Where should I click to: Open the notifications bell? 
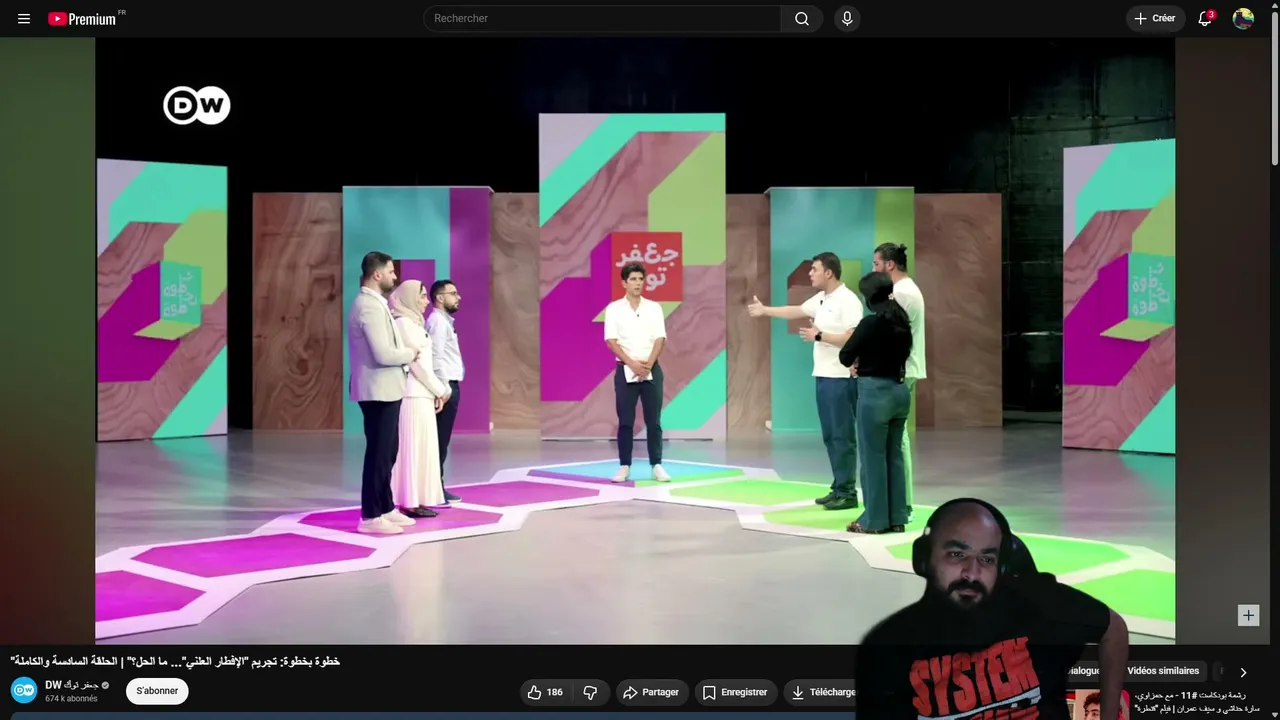click(x=1205, y=19)
